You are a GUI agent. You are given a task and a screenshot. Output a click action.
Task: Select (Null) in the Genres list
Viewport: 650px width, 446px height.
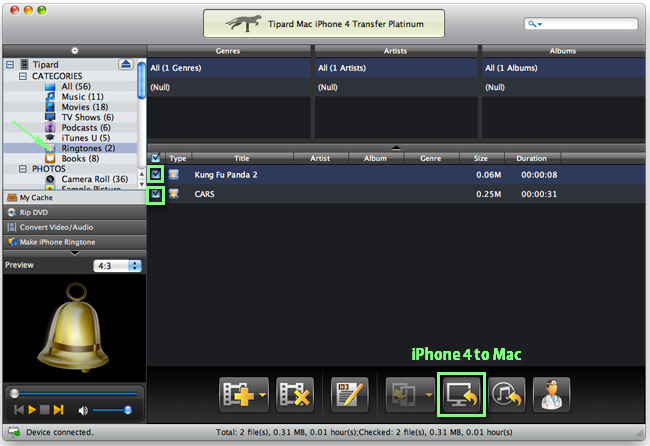[x=228, y=87]
